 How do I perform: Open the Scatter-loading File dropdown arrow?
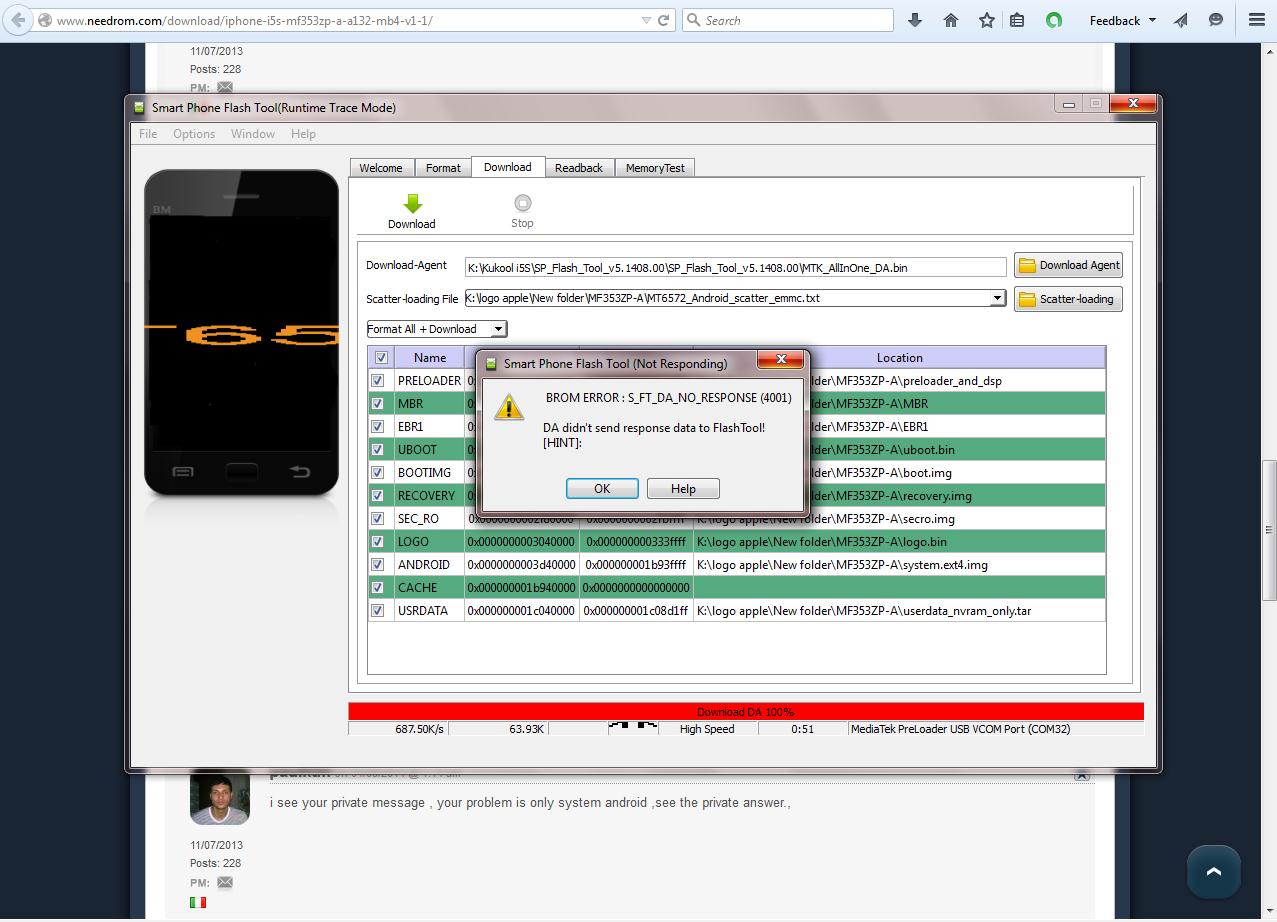coord(997,299)
